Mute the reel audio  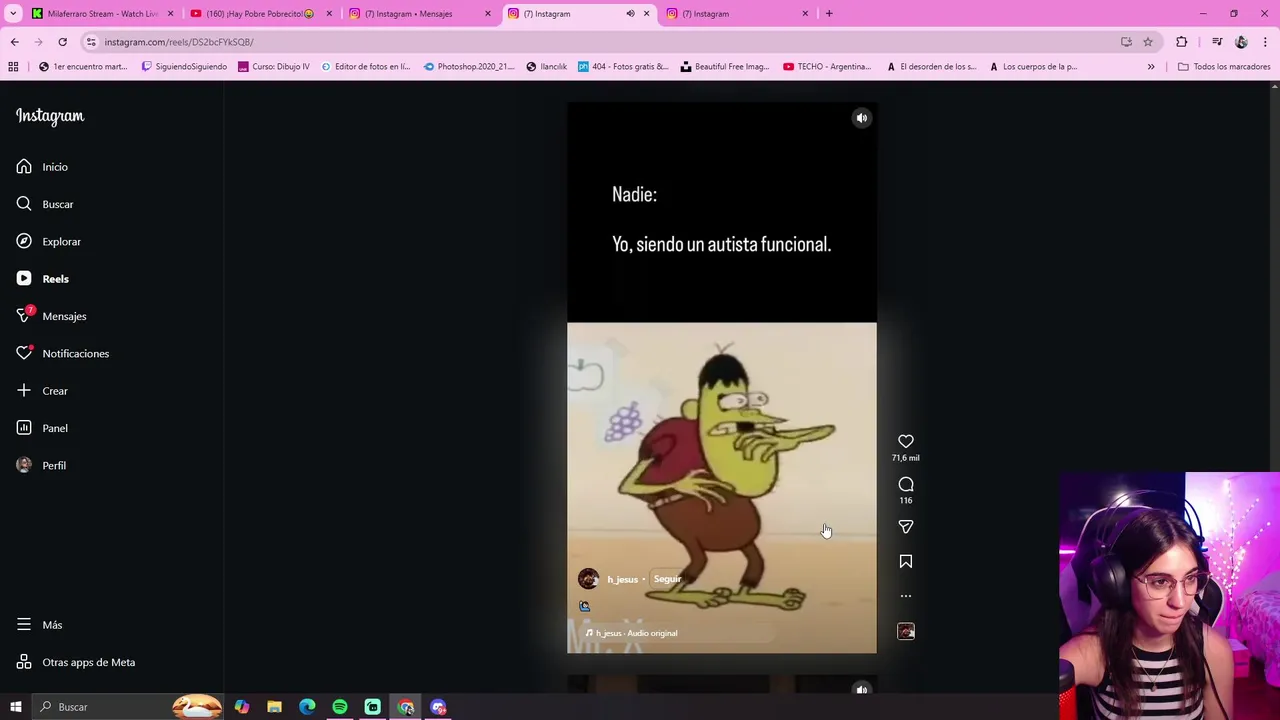click(861, 118)
